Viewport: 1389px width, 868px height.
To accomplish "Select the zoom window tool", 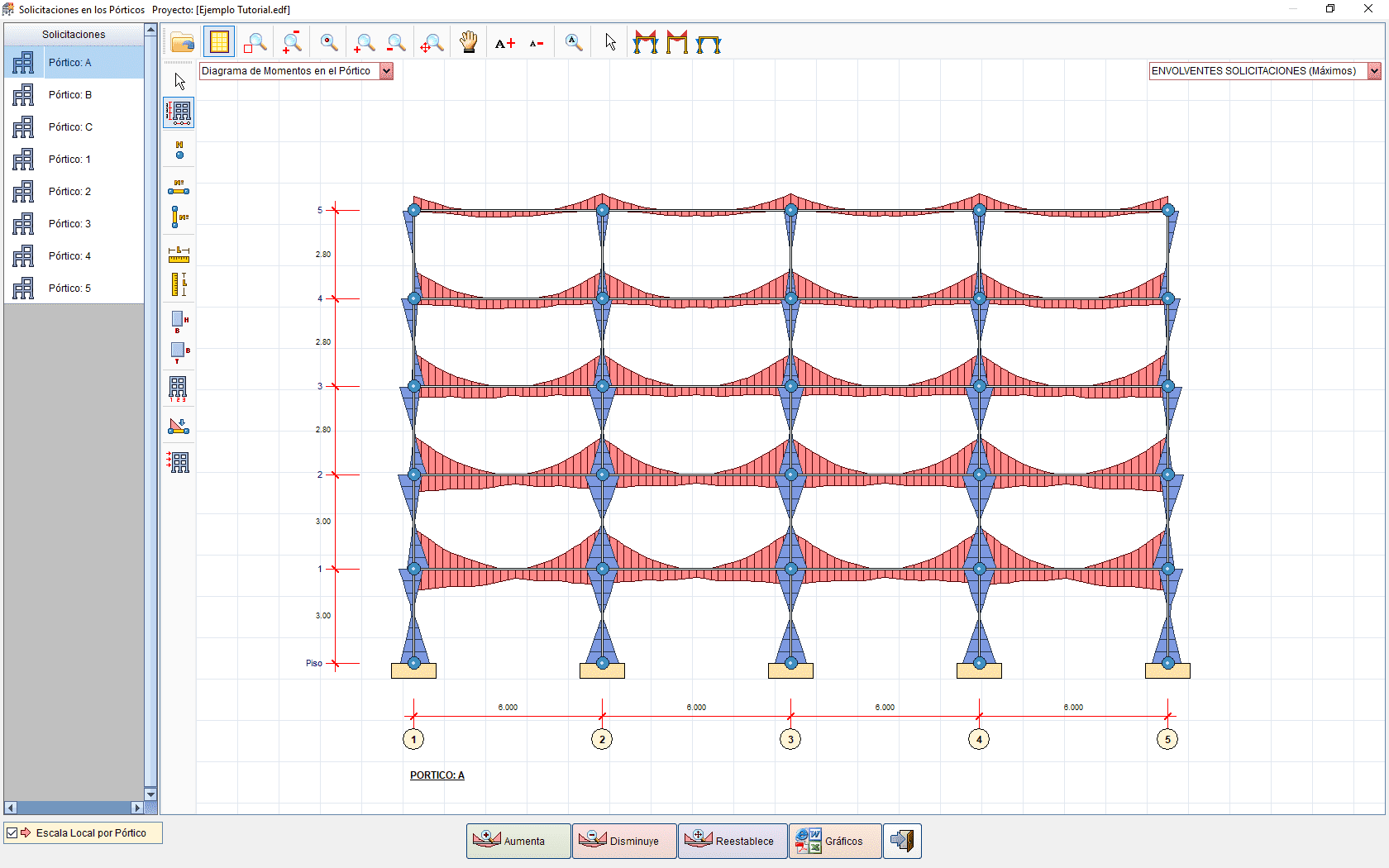I will (255, 41).
